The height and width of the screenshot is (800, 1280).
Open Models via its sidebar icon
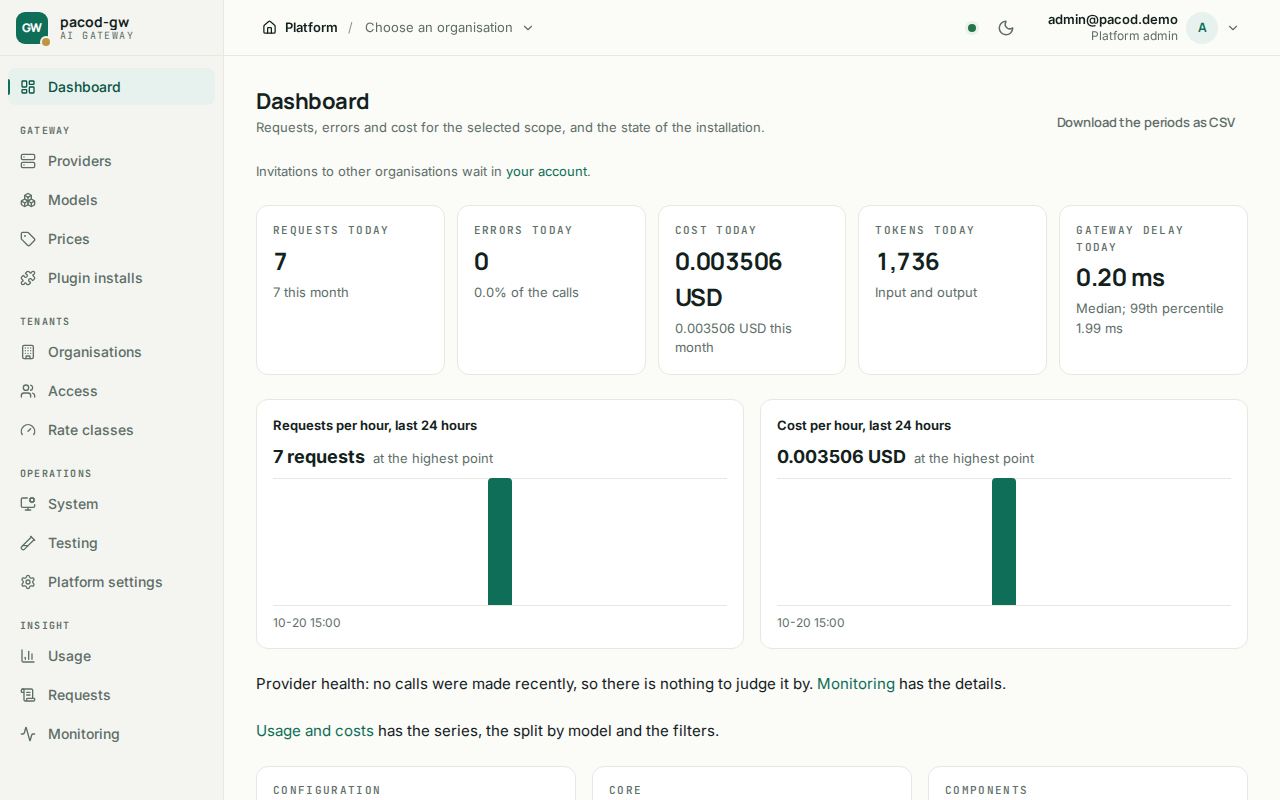(x=28, y=200)
